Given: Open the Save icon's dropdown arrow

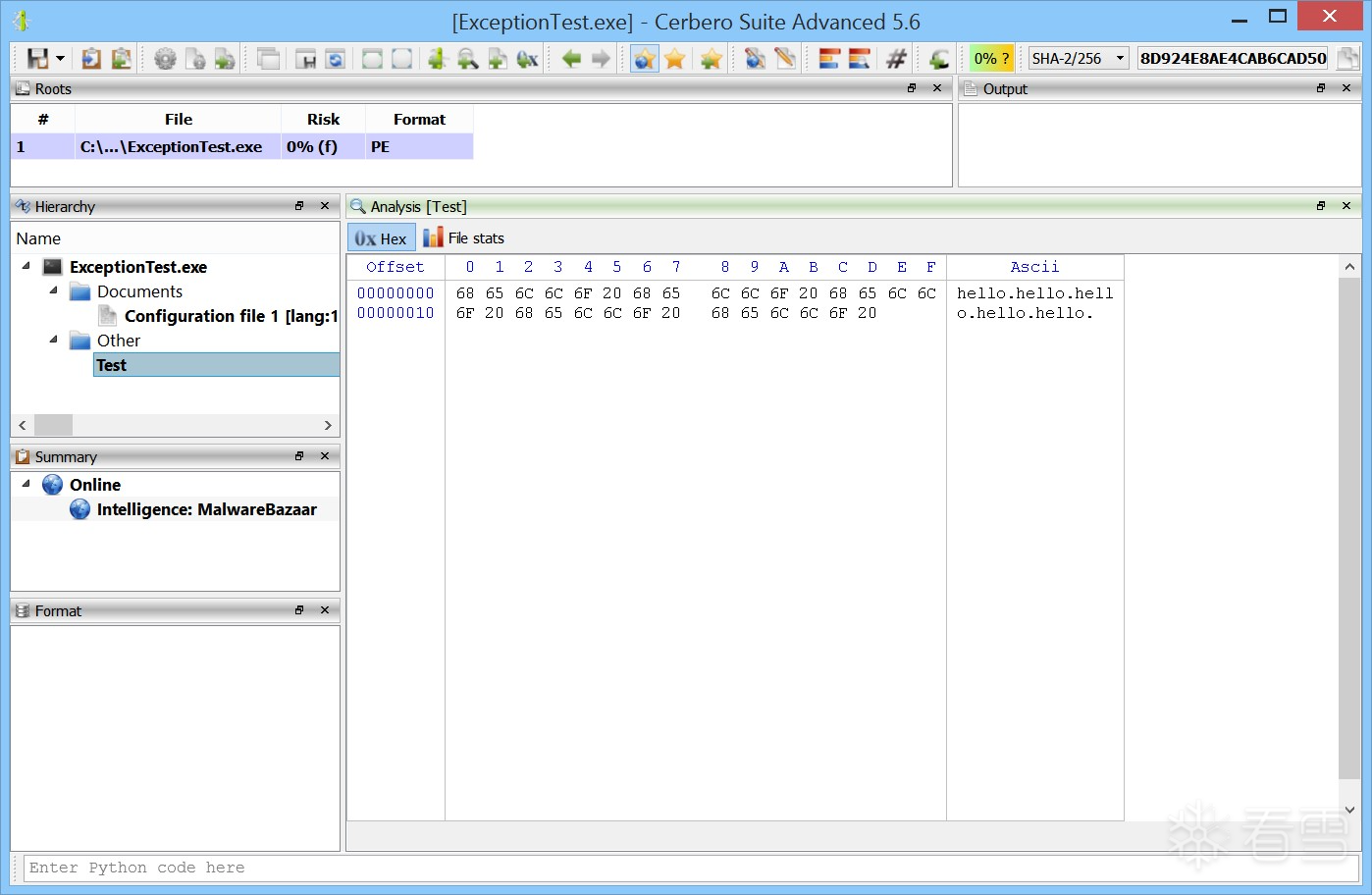Looking at the screenshot, I should coord(60,59).
